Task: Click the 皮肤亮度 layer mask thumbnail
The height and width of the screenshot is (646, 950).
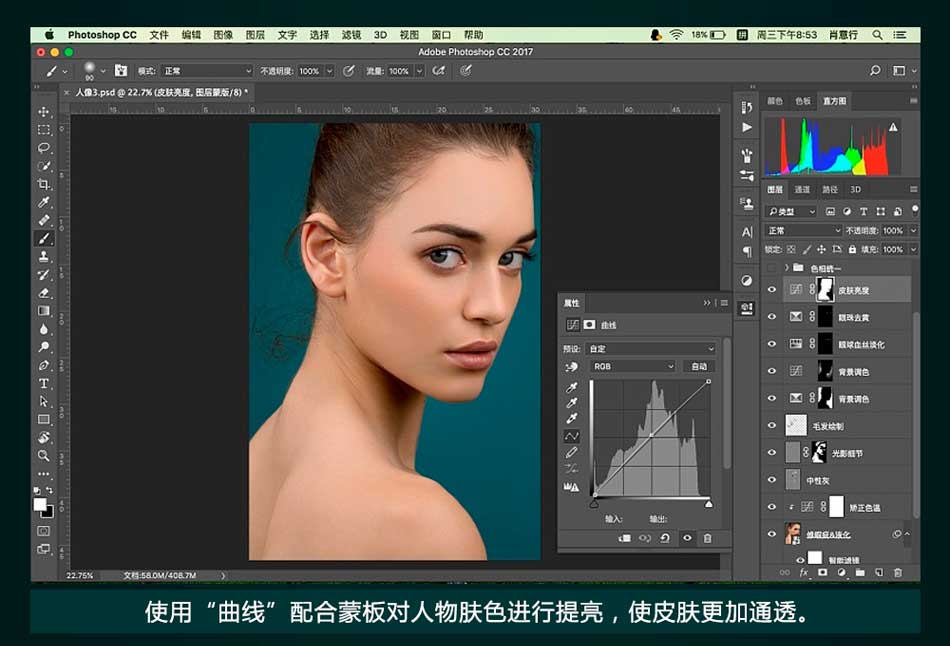Action: (826, 290)
